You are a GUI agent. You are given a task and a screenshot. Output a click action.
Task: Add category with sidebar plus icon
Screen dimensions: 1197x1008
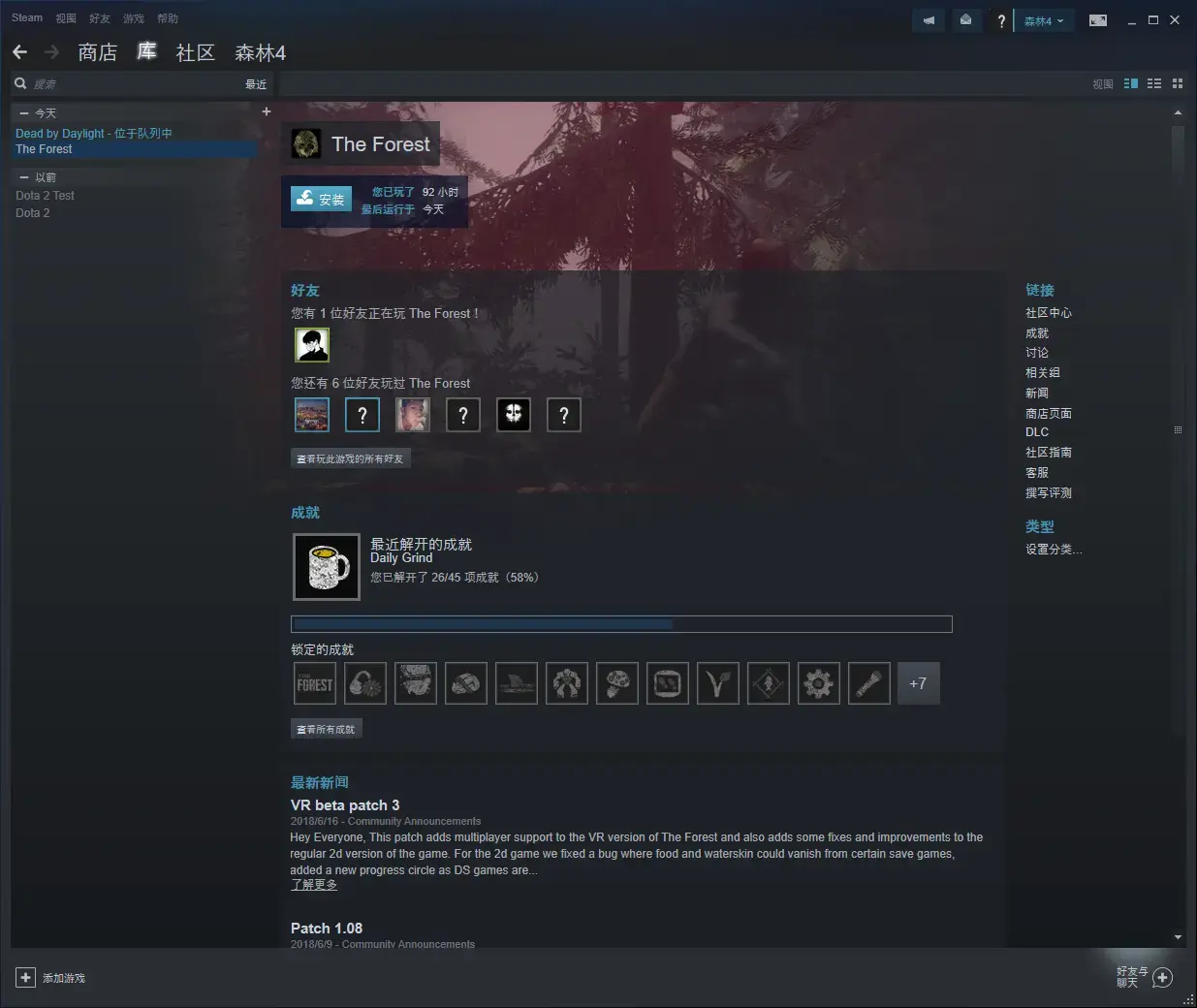tap(267, 111)
